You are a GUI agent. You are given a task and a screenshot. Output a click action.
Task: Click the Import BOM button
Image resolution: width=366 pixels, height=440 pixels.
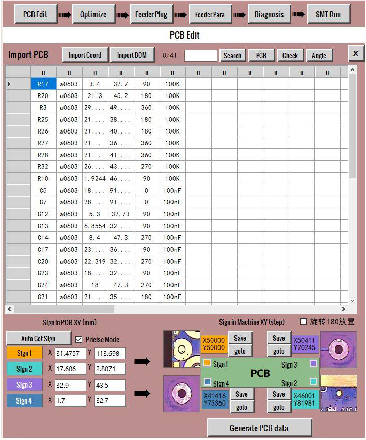132,55
